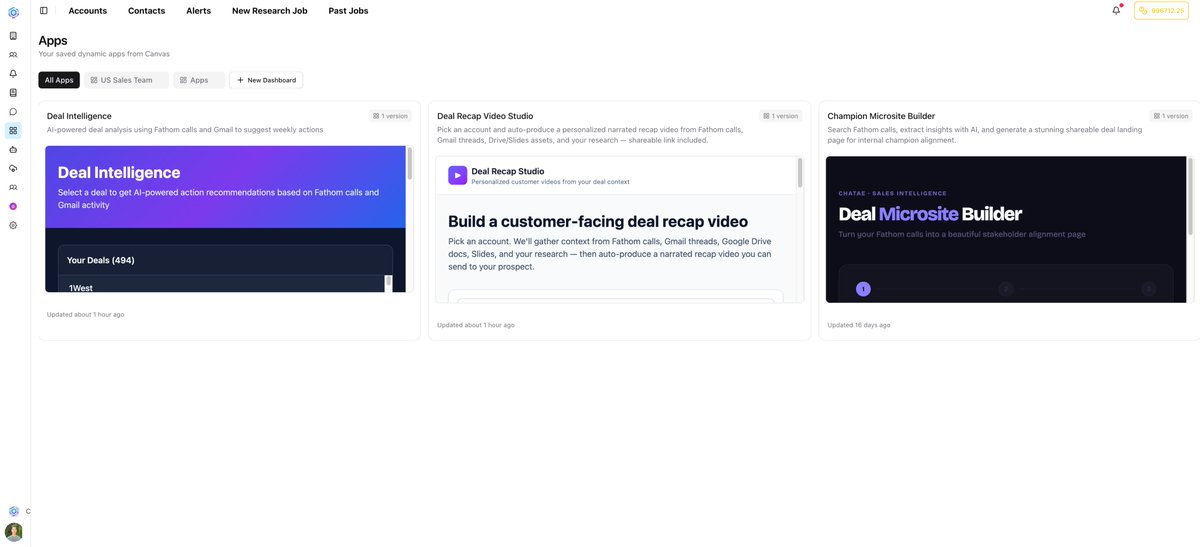Open the cloud download sidebar icon
This screenshot has width=1200, height=547.
(13, 168)
